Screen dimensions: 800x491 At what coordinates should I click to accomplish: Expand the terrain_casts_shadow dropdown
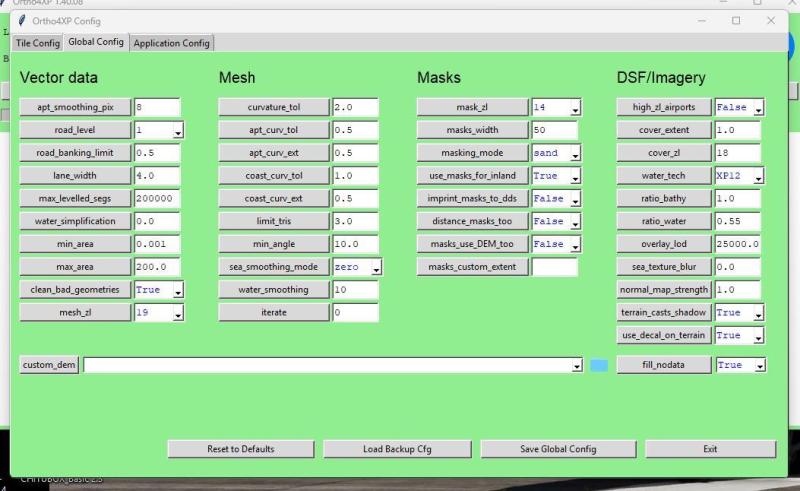pyautogui.click(x=758, y=314)
